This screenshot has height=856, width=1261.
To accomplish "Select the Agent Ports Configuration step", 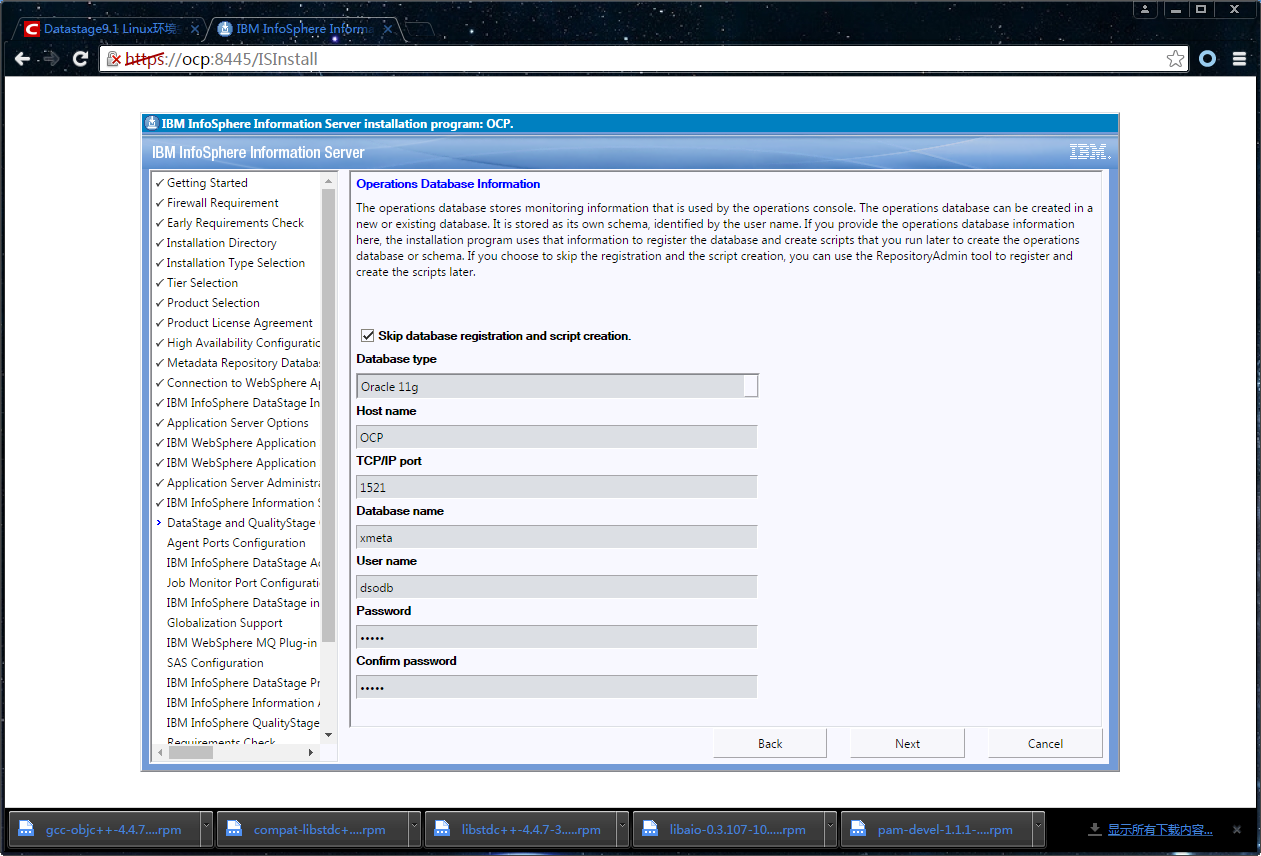I will tap(236, 543).
